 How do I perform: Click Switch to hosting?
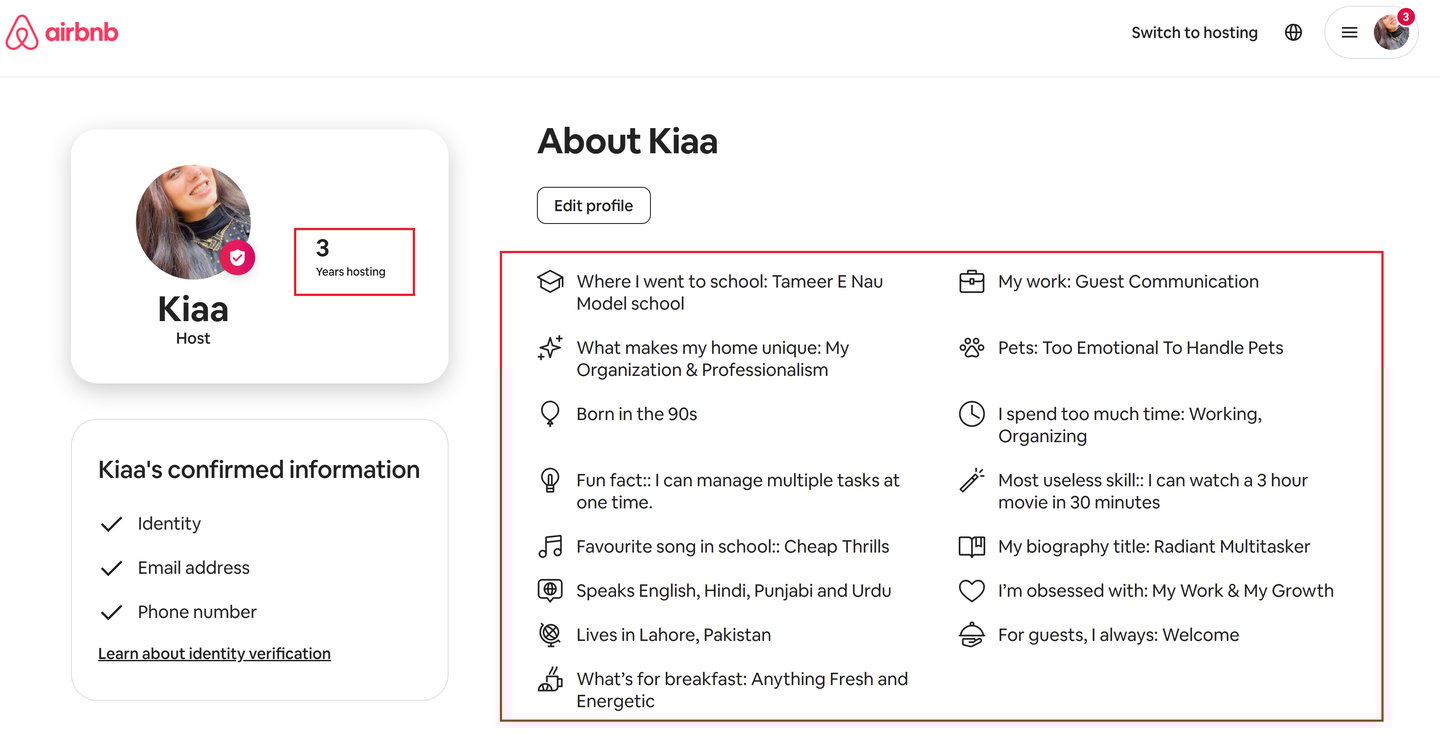[x=1194, y=33]
